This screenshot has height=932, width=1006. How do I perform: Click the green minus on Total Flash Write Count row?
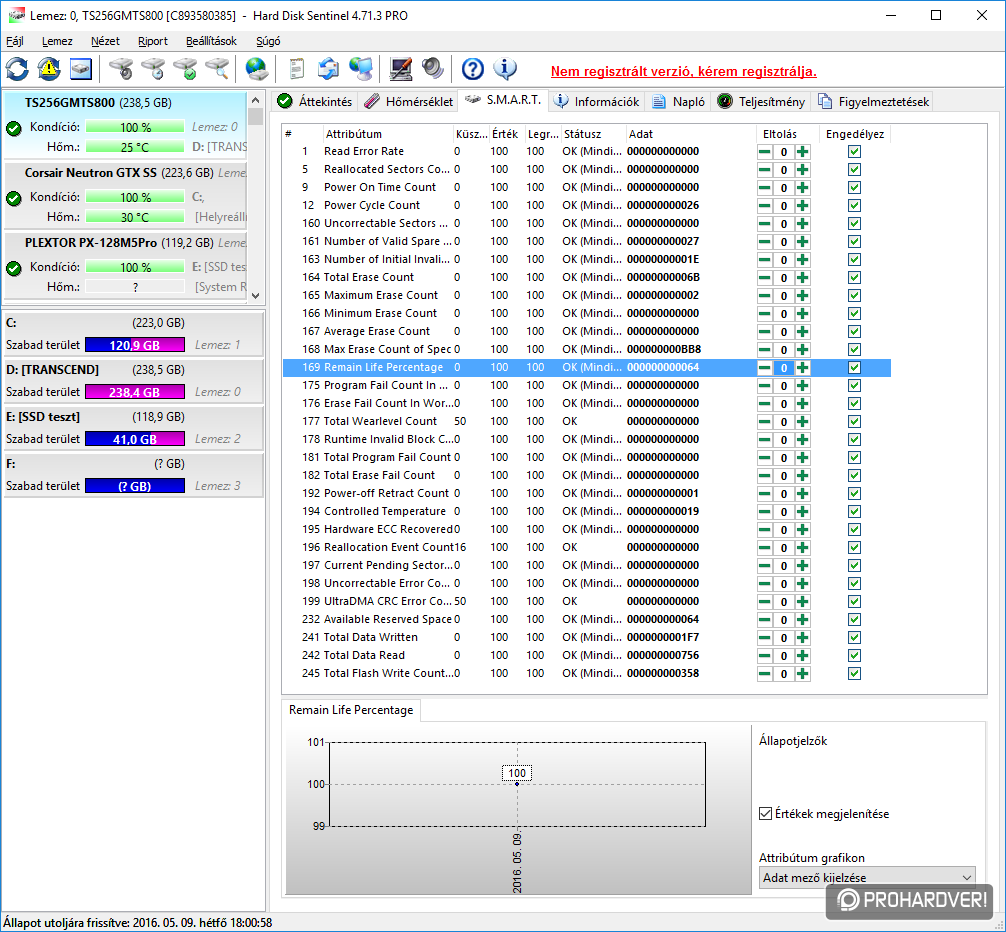click(x=765, y=674)
